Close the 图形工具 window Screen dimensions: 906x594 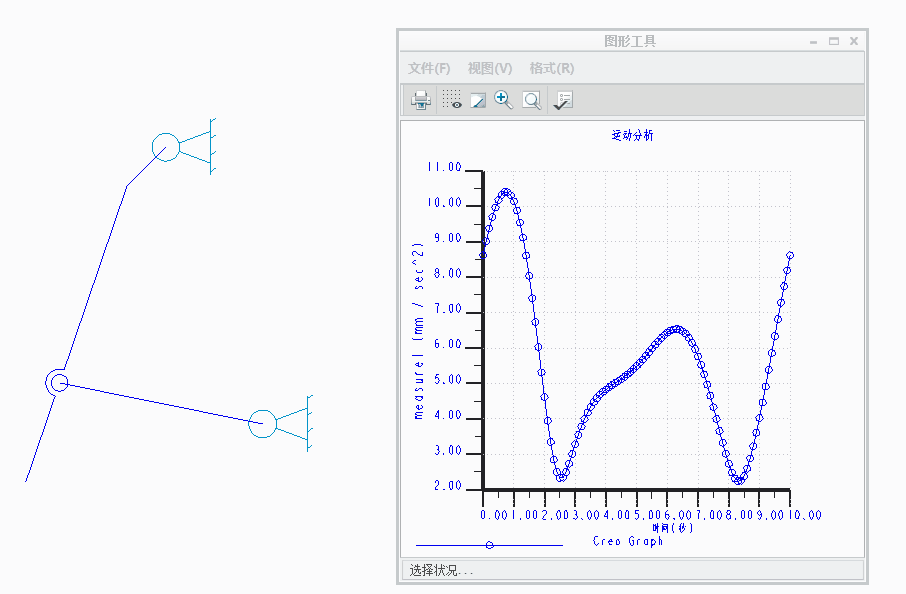(x=854, y=41)
